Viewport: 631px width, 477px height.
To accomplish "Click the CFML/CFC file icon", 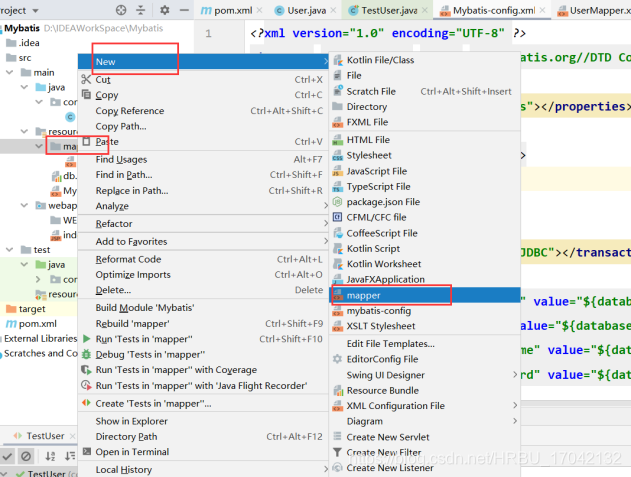I will [x=338, y=217].
